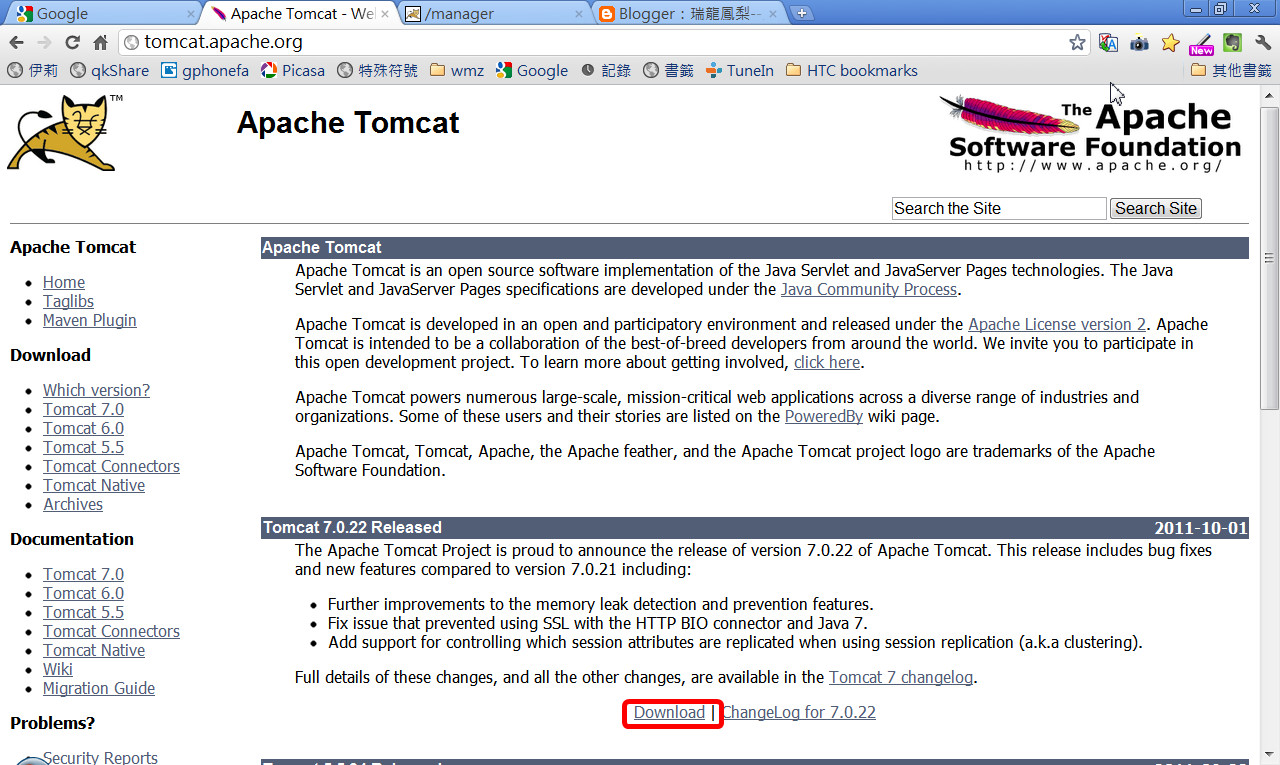Click the camera screenshot extension icon
The width and height of the screenshot is (1280, 765).
1139,42
